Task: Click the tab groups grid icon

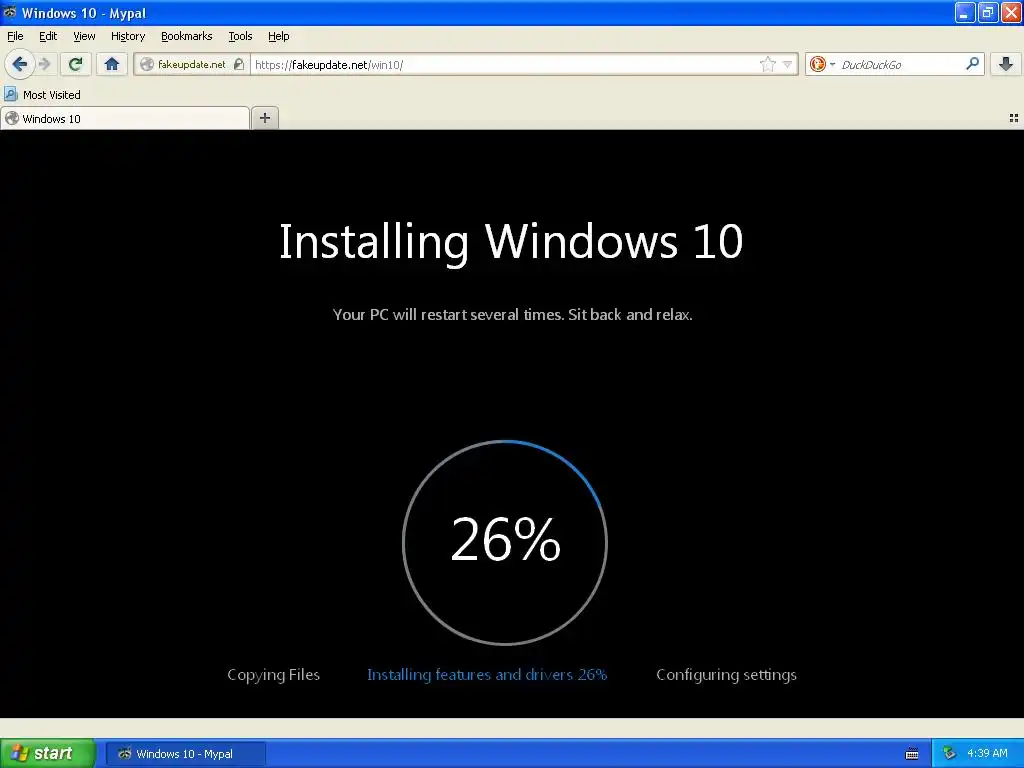Action: 1014,118
